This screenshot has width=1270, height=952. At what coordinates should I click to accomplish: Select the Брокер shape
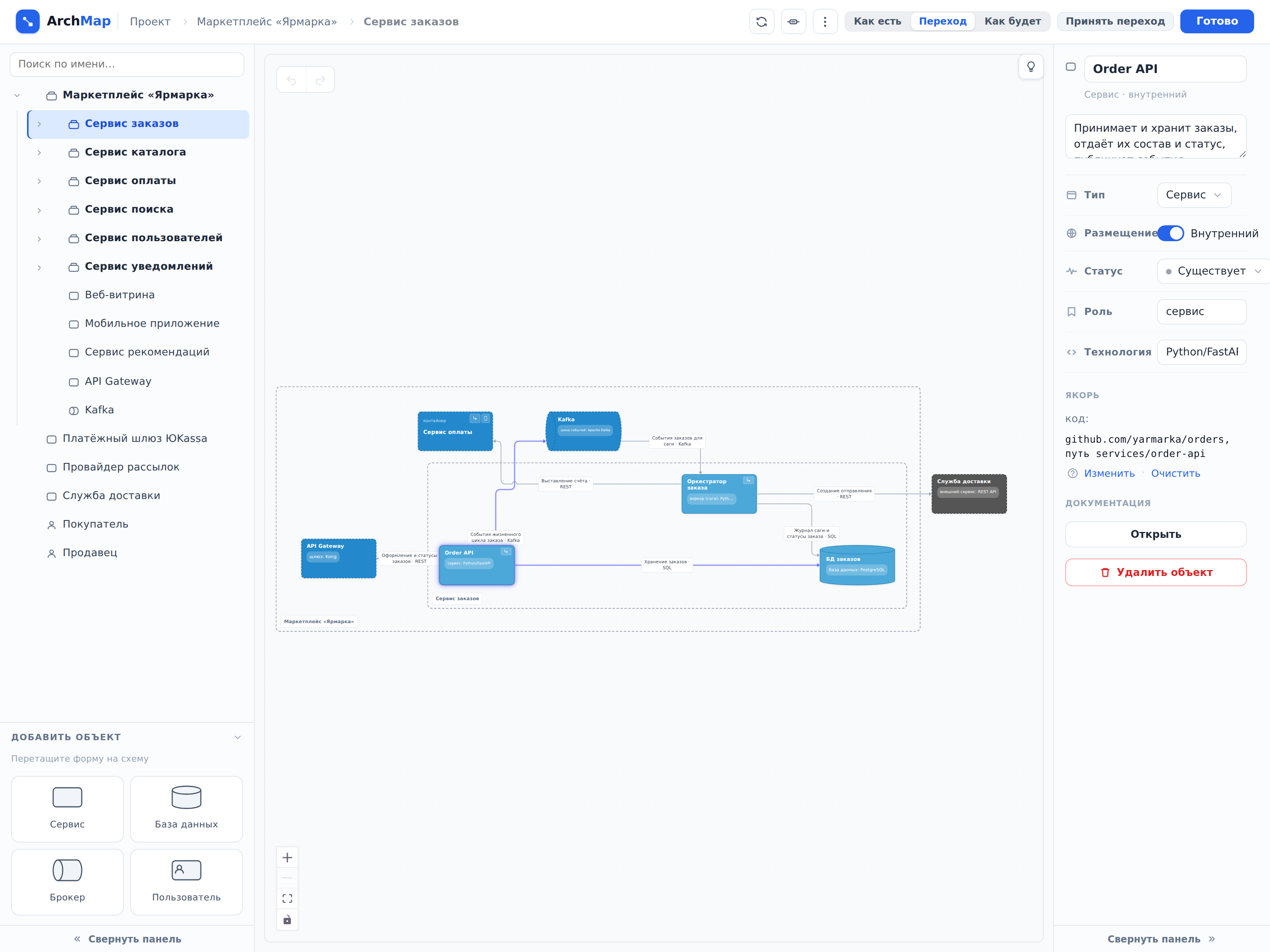(67, 881)
